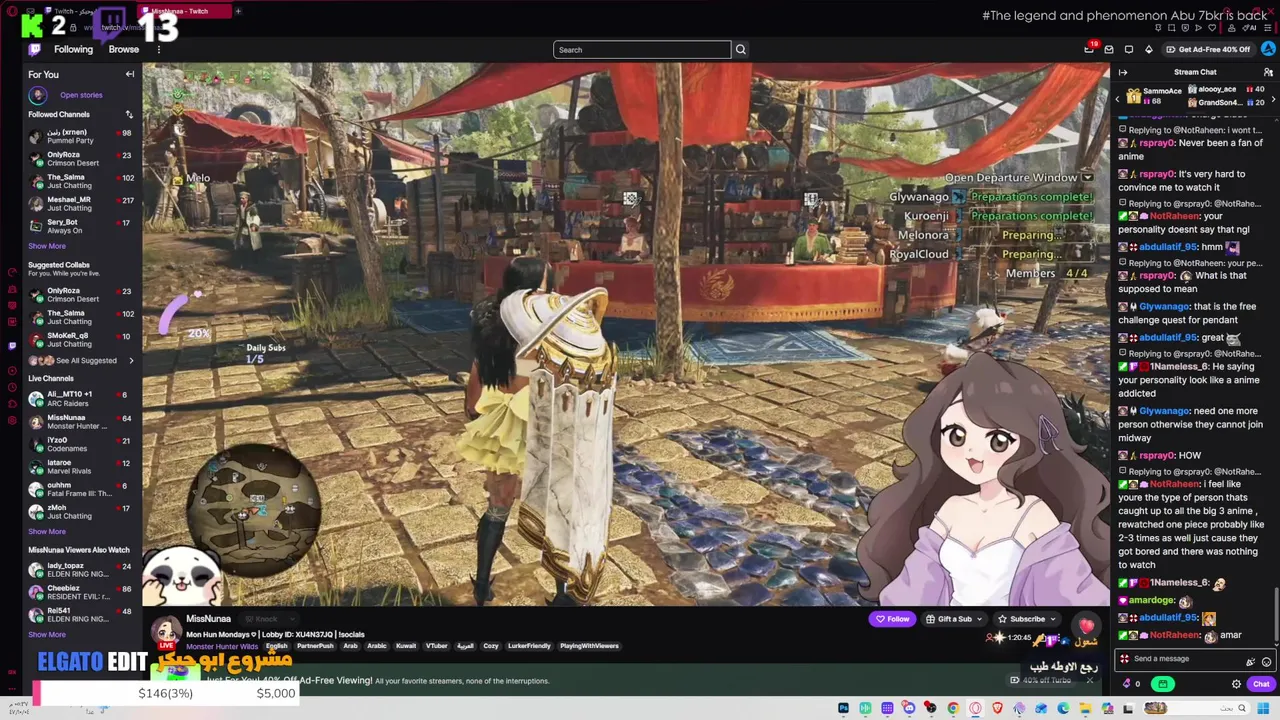Open notifications with the red 19 badge
The width and height of the screenshot is (1280, 720).
click(x=1089, y=49)
